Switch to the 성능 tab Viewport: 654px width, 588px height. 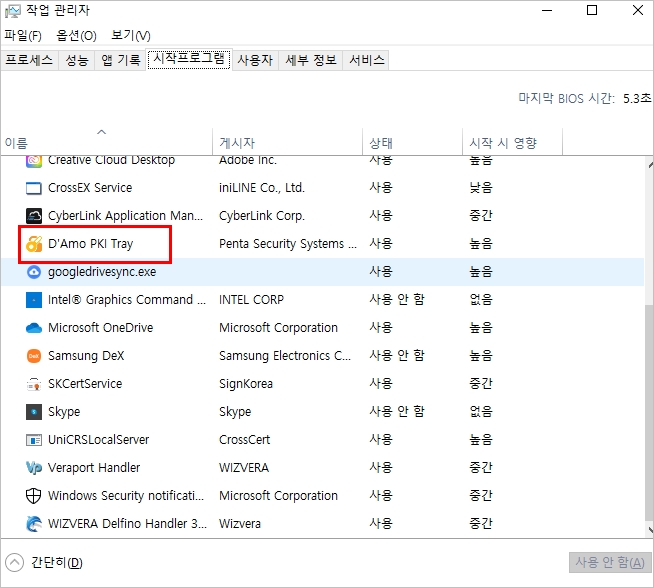(x=77, y=60)
